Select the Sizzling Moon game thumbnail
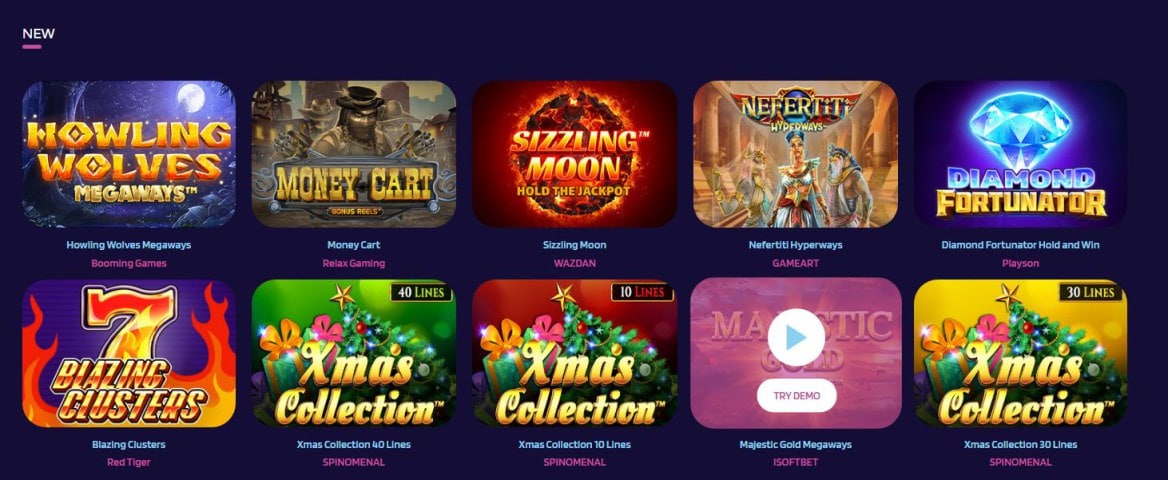Viewport: 1168px width, 480px height. [574, 154]
